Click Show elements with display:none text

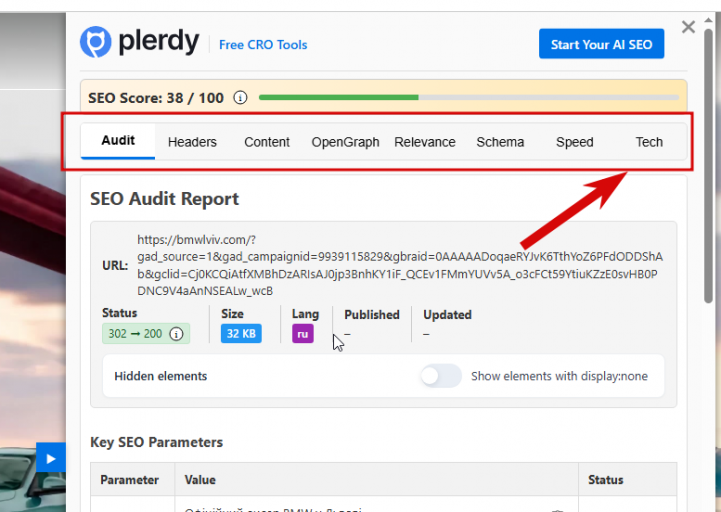559,376
